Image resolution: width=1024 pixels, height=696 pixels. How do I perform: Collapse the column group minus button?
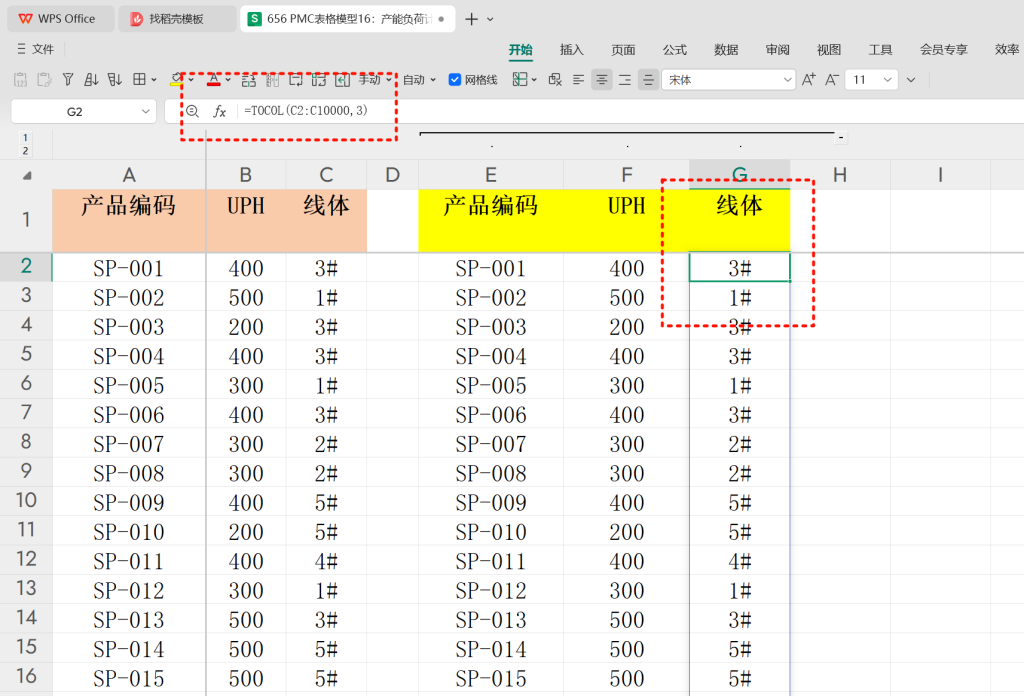coord(841,137)
